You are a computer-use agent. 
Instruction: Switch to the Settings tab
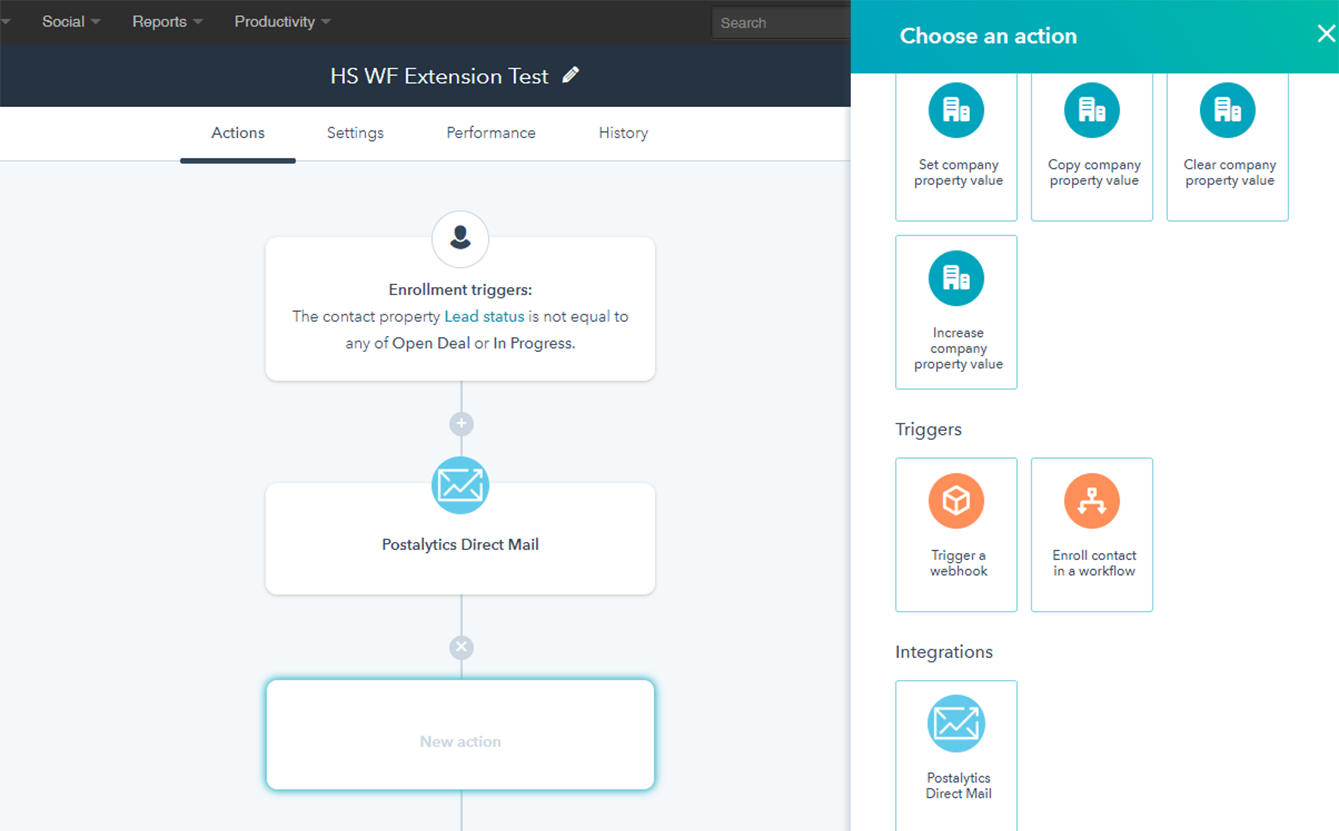pyautogui.click(x=355, y=132)
